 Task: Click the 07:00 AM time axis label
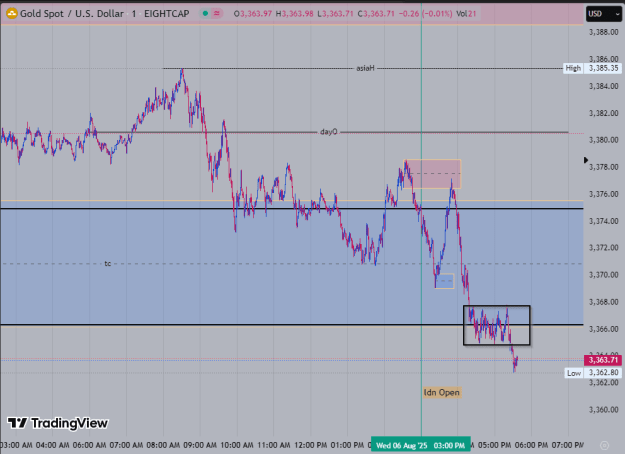pos(126,445)
